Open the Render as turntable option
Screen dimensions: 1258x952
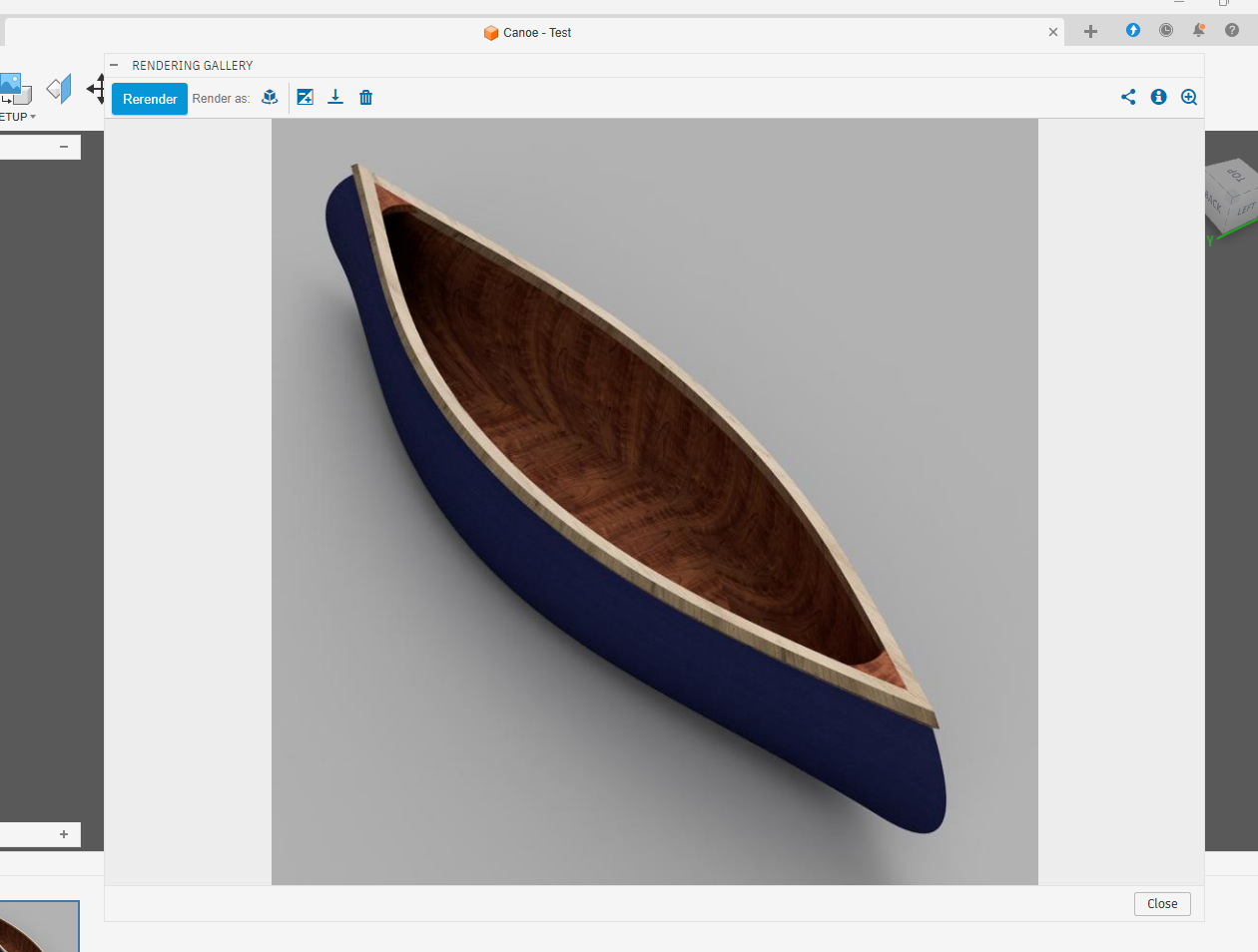[x=270, y=97]
